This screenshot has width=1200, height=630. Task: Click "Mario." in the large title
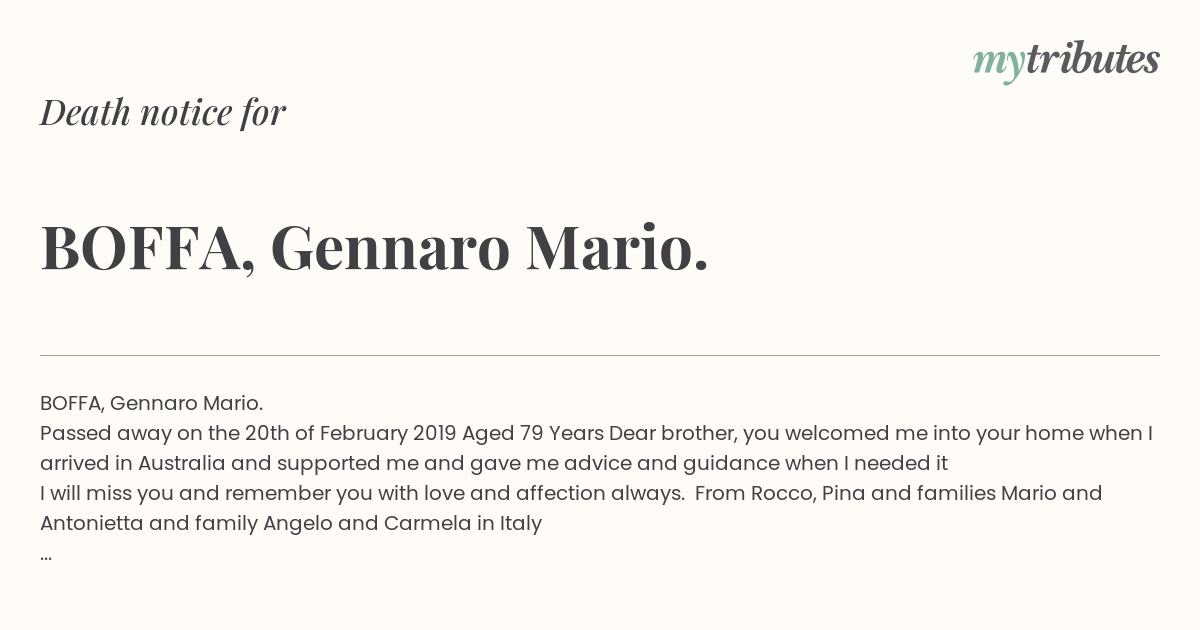click(617, 248)
